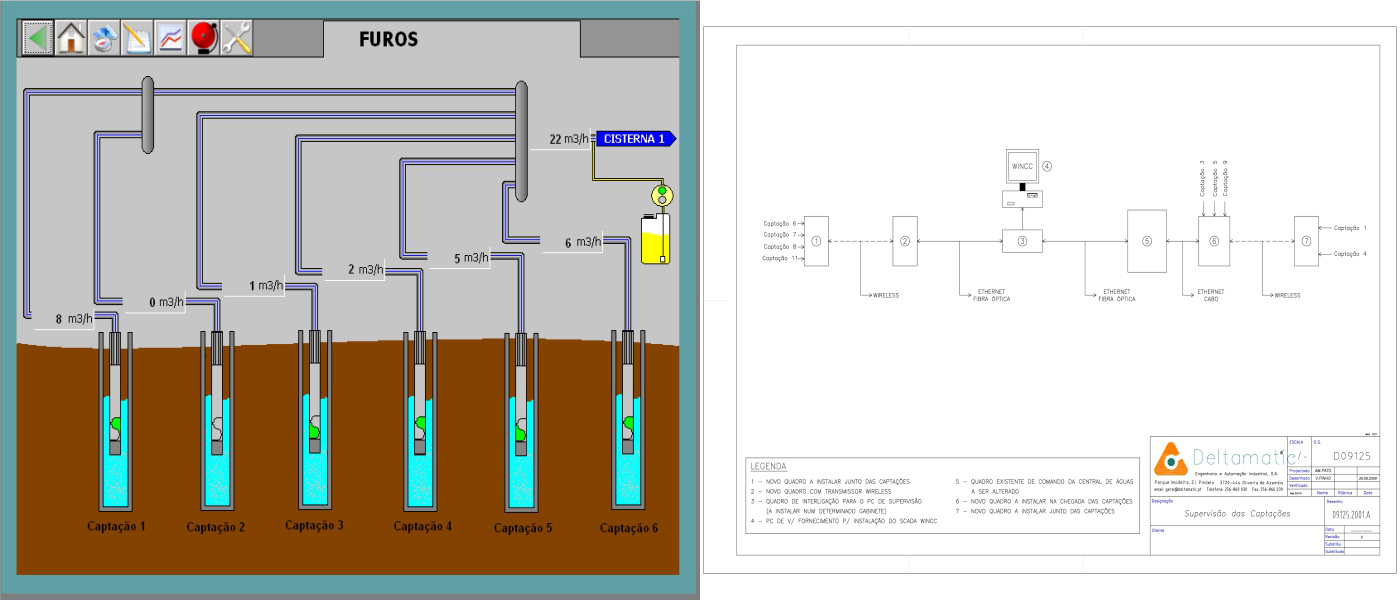Click the green back arrow button
Viewport: 1400px width, 600px height.
(x=38, y=38)
